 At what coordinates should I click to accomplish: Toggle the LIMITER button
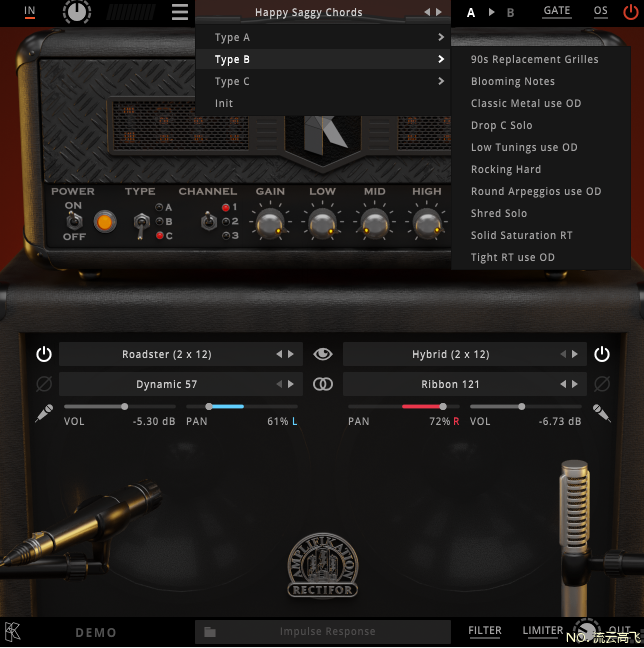point(543,631)
